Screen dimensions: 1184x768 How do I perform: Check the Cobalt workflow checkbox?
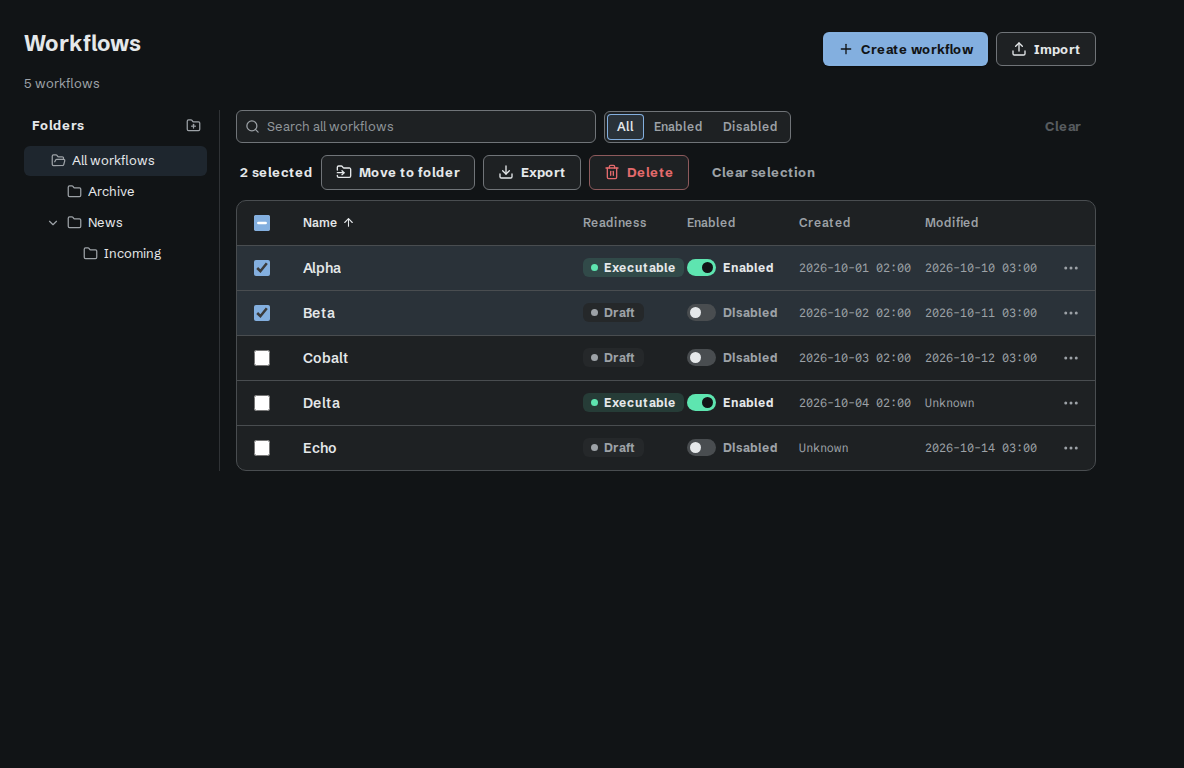click(x=262, y=358)
